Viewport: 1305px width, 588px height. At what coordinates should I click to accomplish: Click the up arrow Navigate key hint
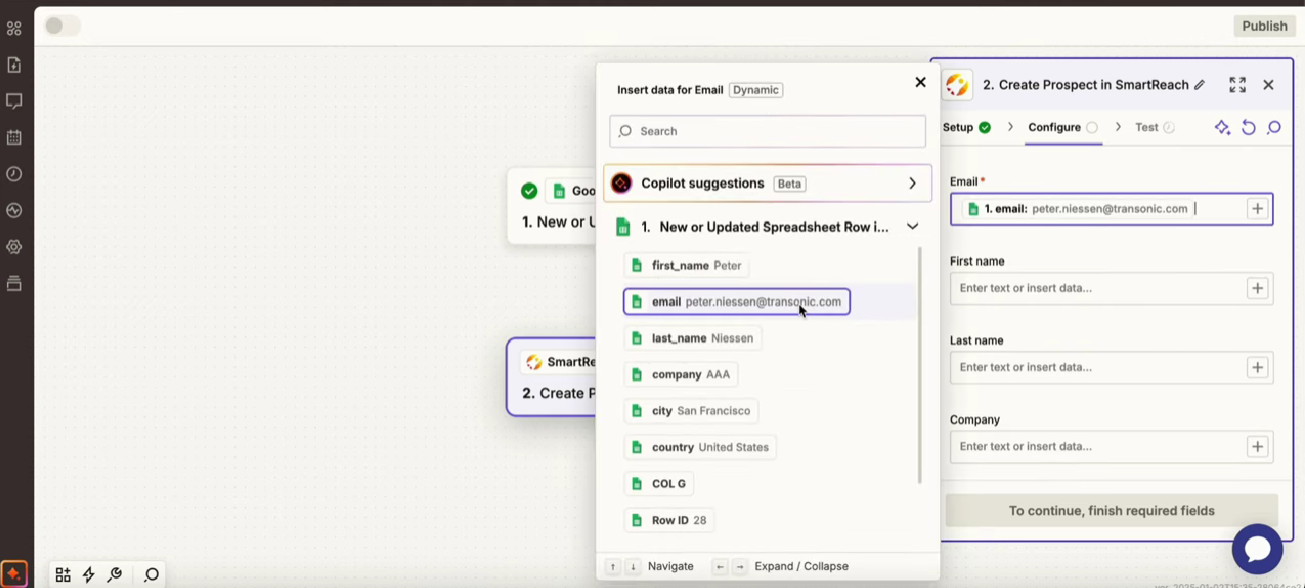[613, 566]
